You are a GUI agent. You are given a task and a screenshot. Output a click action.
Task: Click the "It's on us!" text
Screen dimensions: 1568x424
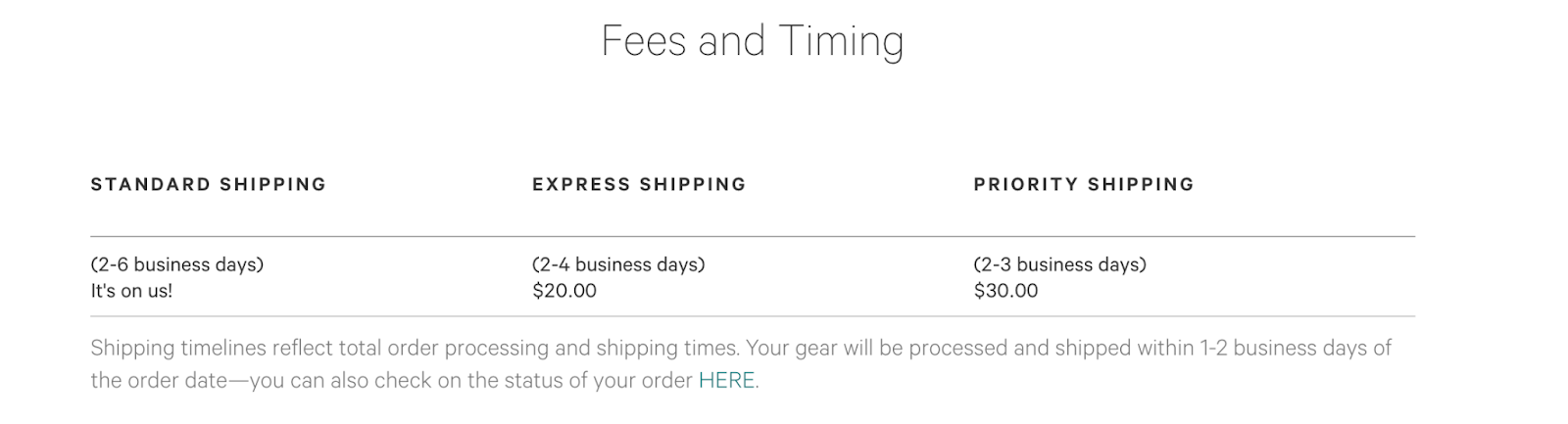pos(131,291)
